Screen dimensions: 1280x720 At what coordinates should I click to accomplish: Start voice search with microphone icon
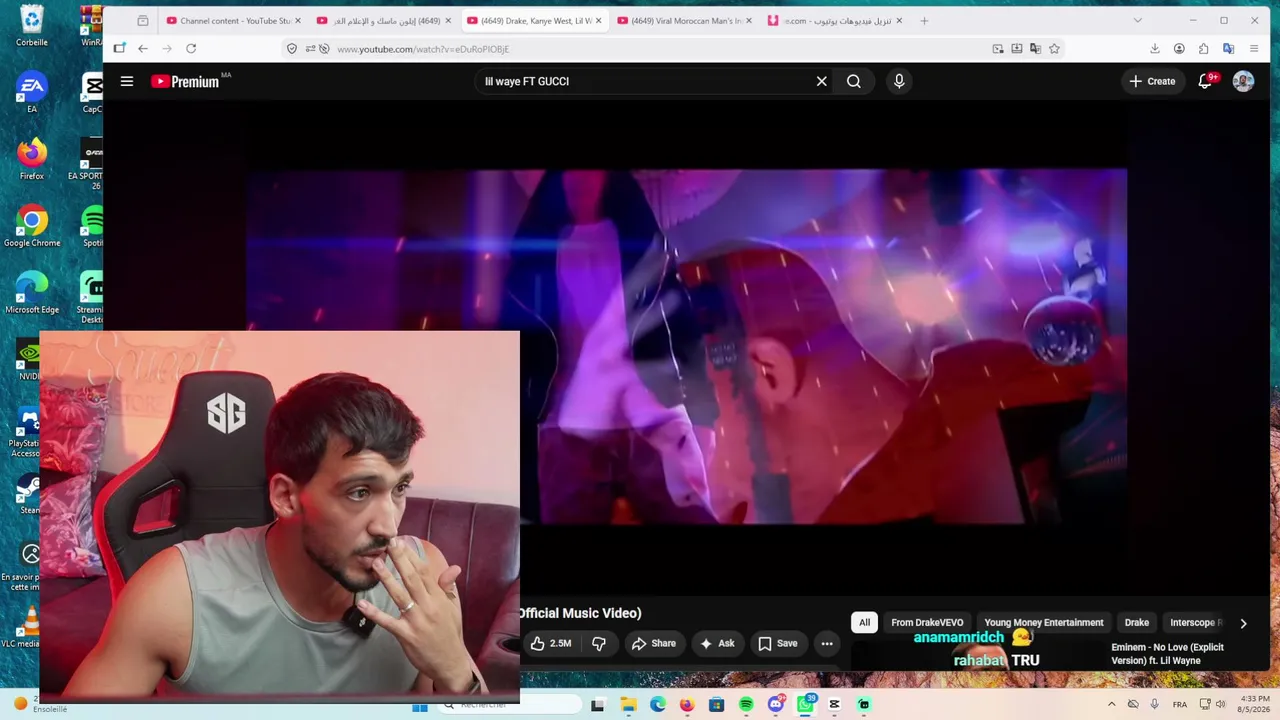[899, 81]
